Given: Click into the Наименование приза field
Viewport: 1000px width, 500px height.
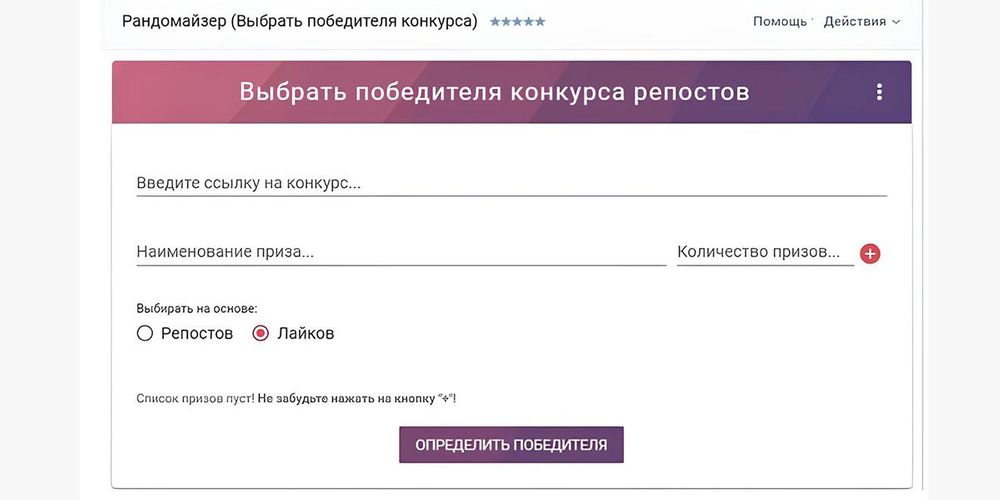Looking at the screenshot, I should (x=400, y=253).
